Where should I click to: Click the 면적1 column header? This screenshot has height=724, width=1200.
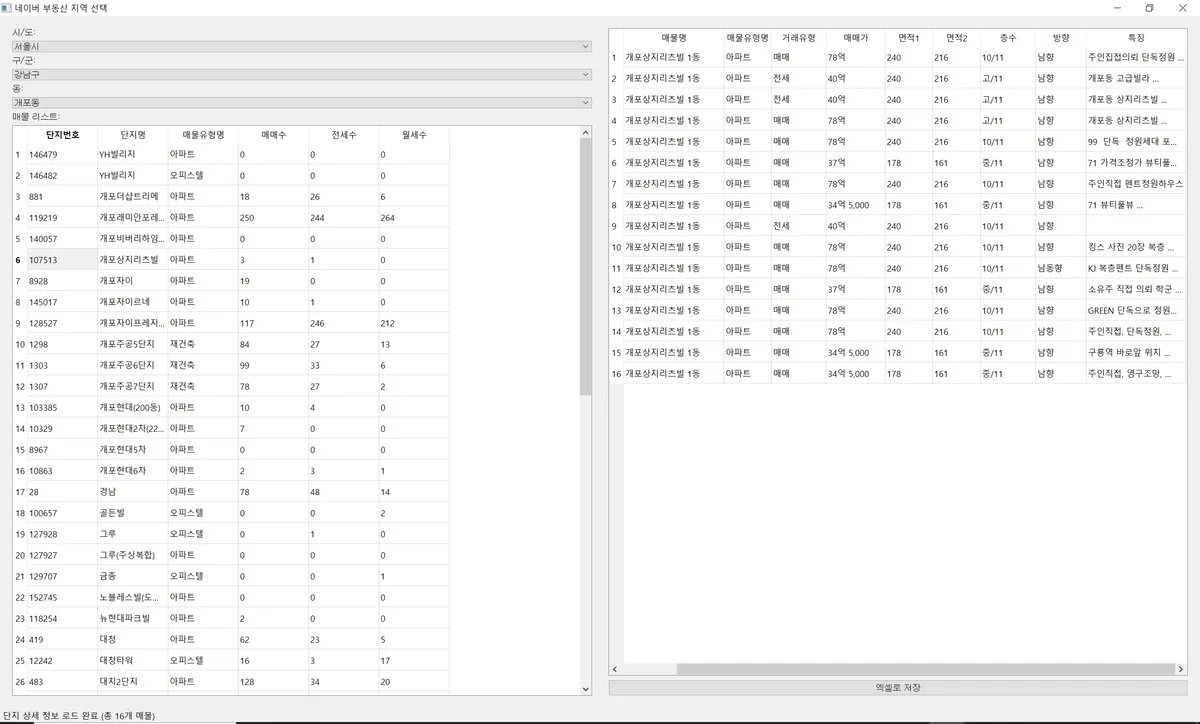point(909,37)
